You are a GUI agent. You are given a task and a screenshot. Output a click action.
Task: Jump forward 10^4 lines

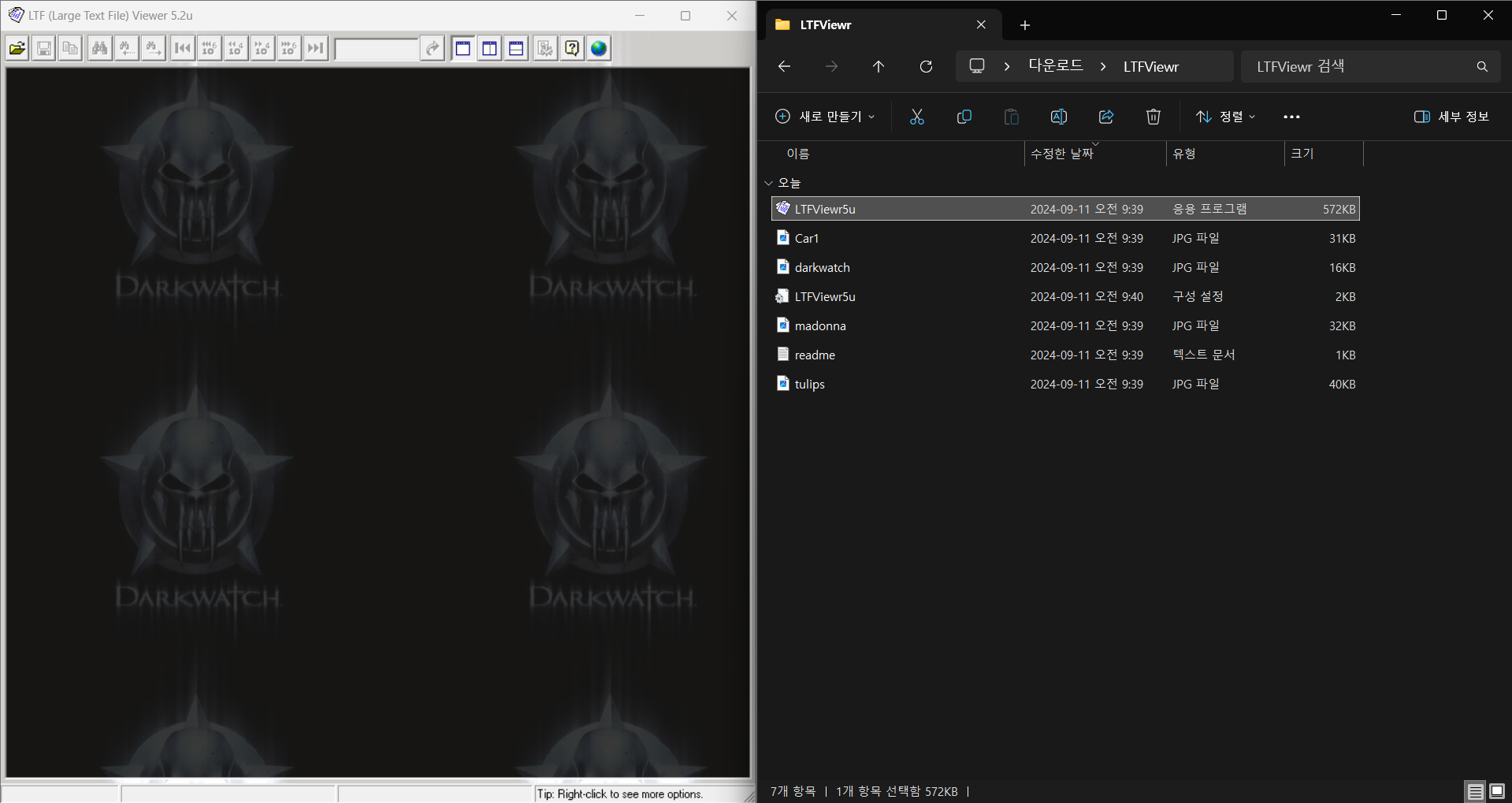pyautogui.click(x=262, y=49)
